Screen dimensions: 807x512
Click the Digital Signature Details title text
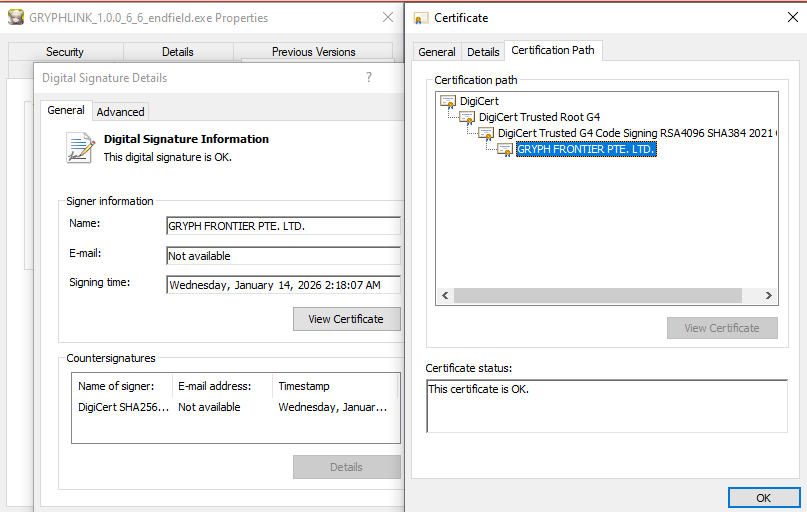(104, 78)
